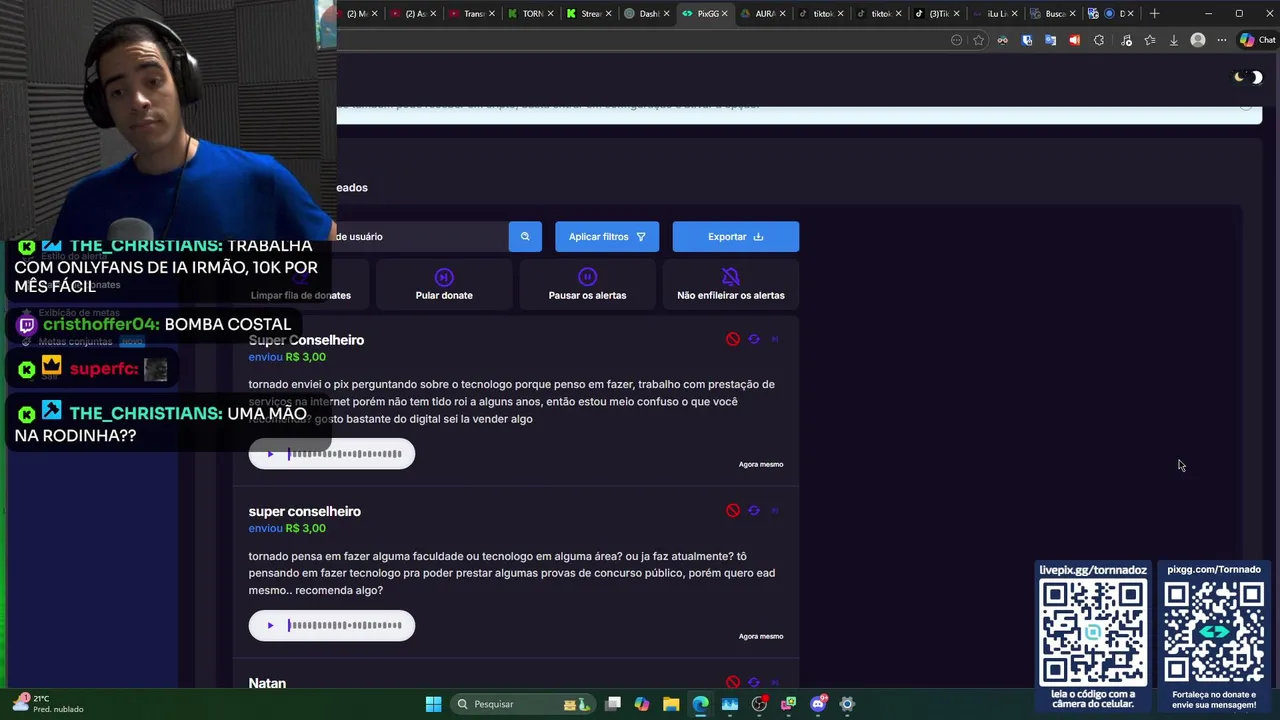
Task: Open the browser favorites list icon
Action: (1149, 40)
